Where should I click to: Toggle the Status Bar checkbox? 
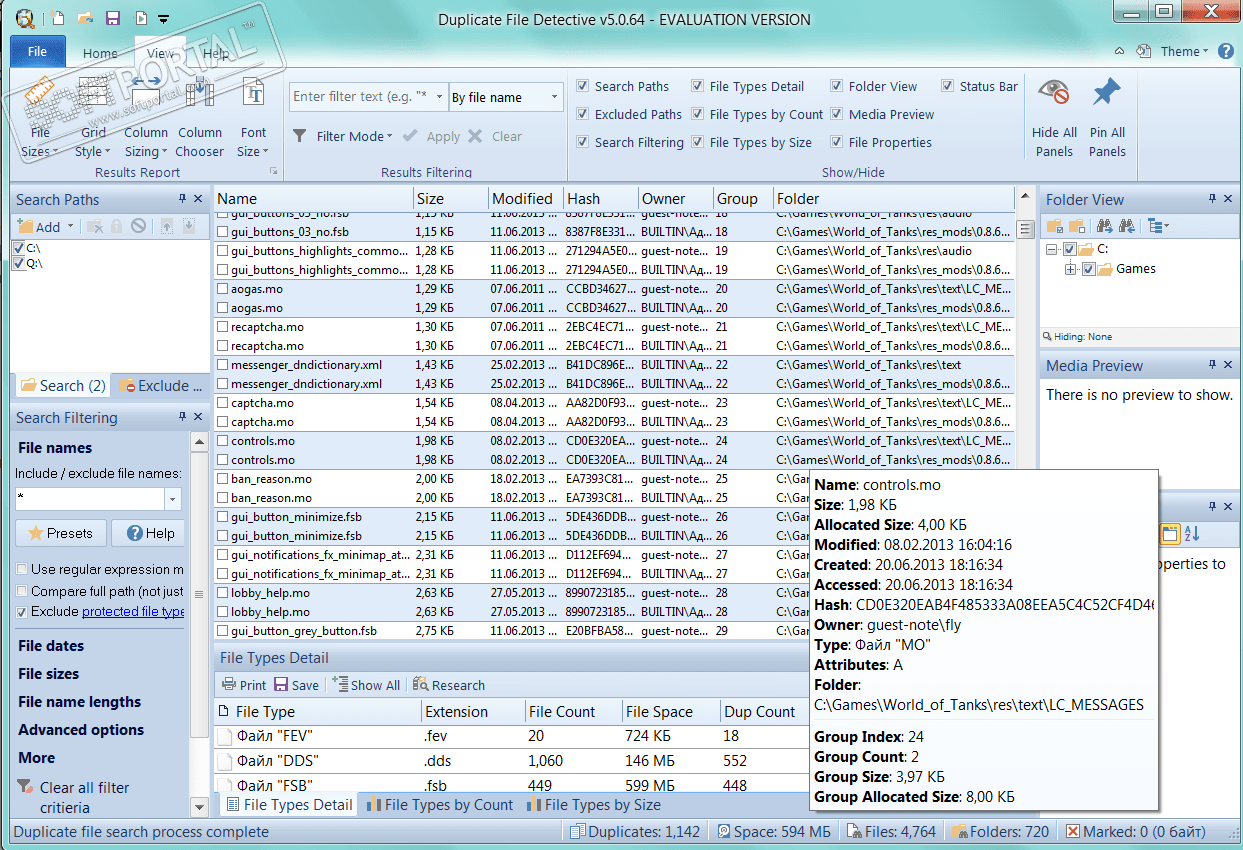pos(947,86)
